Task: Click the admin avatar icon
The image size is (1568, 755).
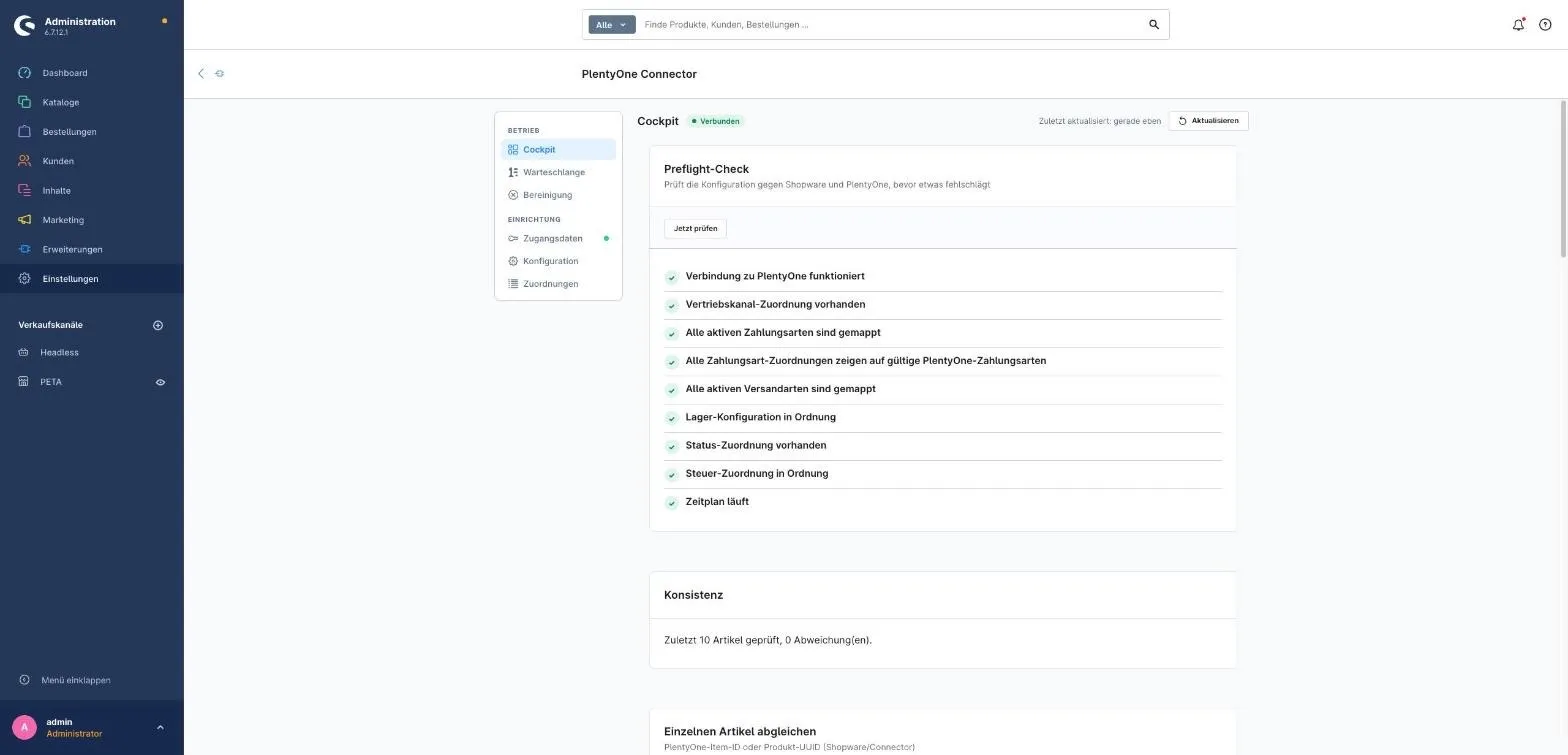Action: tap(24, 728)
